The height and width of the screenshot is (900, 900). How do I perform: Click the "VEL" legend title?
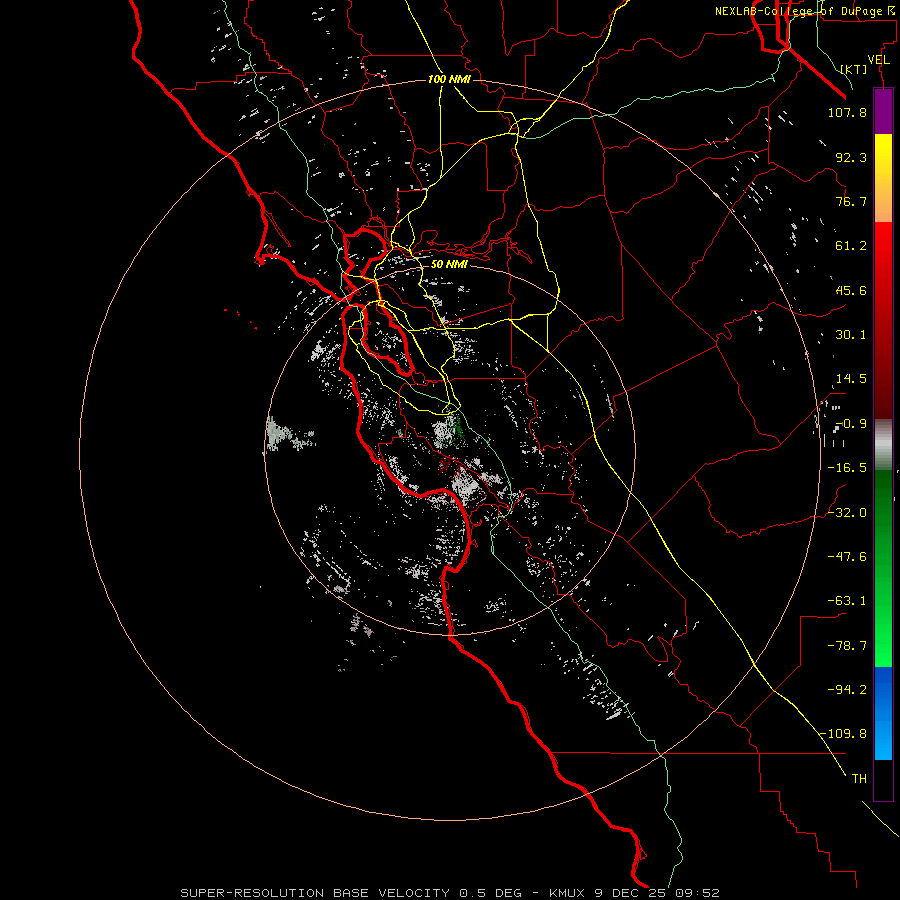coord(878,60)
